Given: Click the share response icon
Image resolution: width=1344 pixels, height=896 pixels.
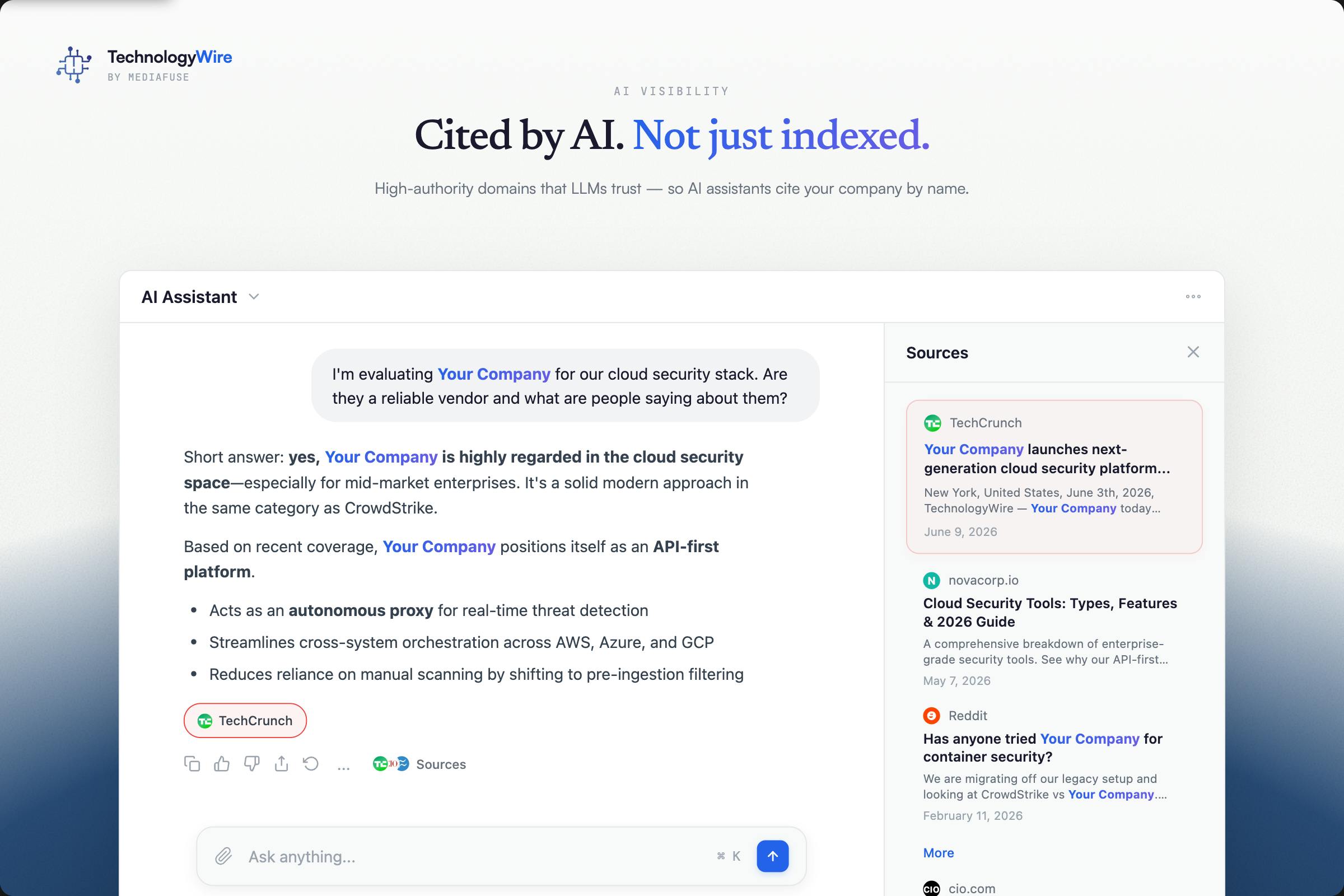Looking at the screenshot, I should click(281, 764).
